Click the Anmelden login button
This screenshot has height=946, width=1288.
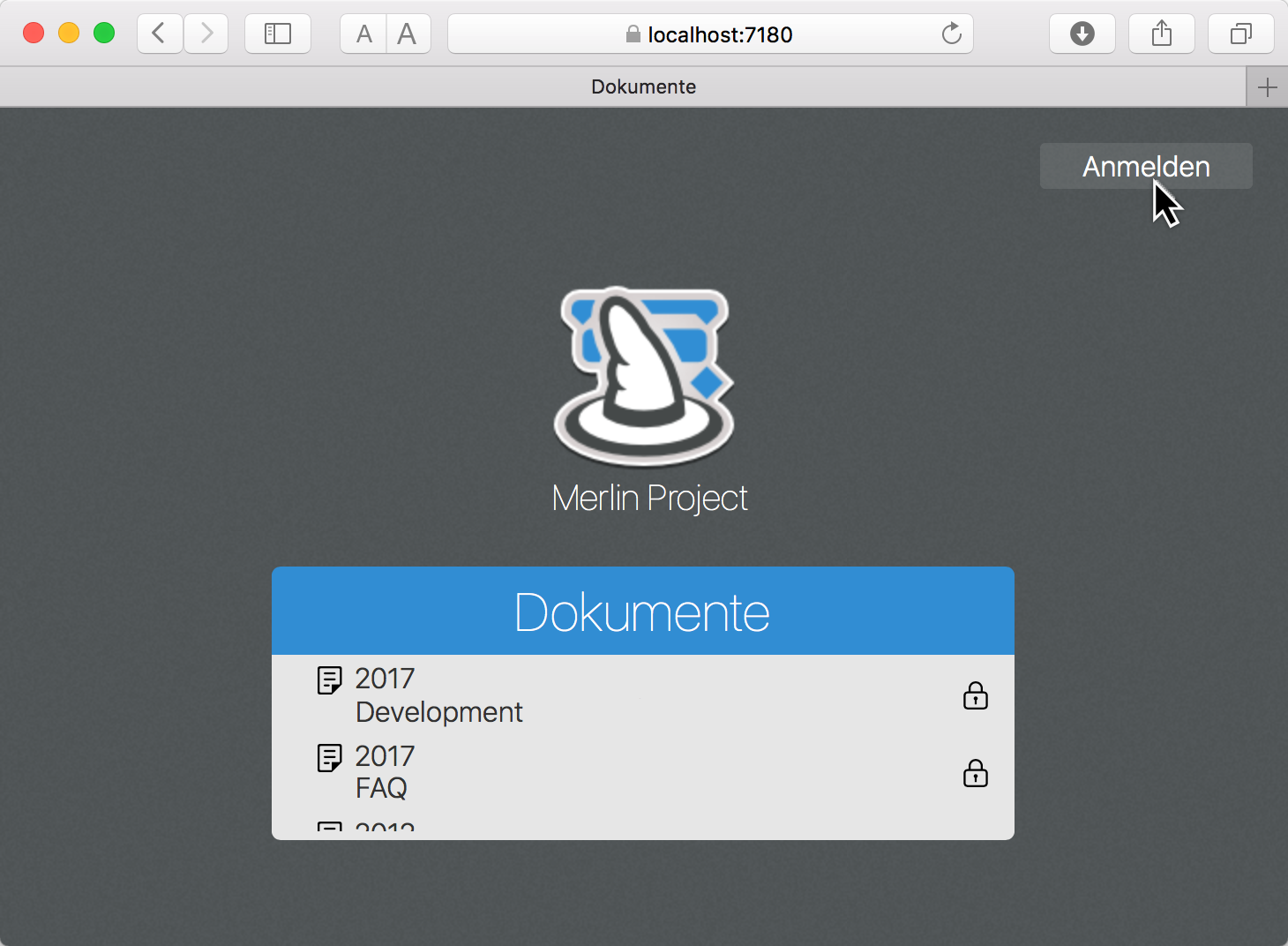coord(1146,166)
